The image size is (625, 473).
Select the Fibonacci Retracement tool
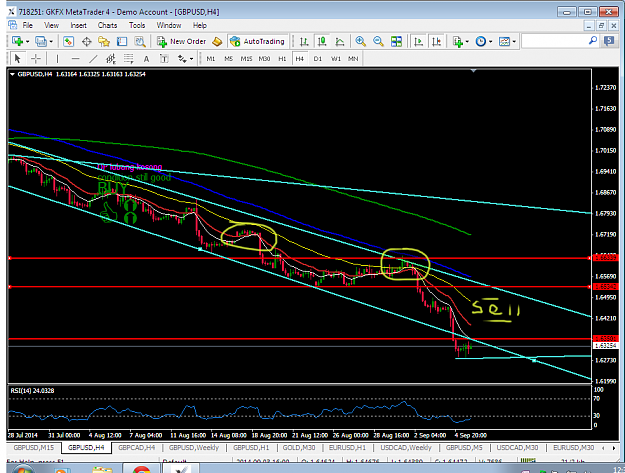[128, 59]
